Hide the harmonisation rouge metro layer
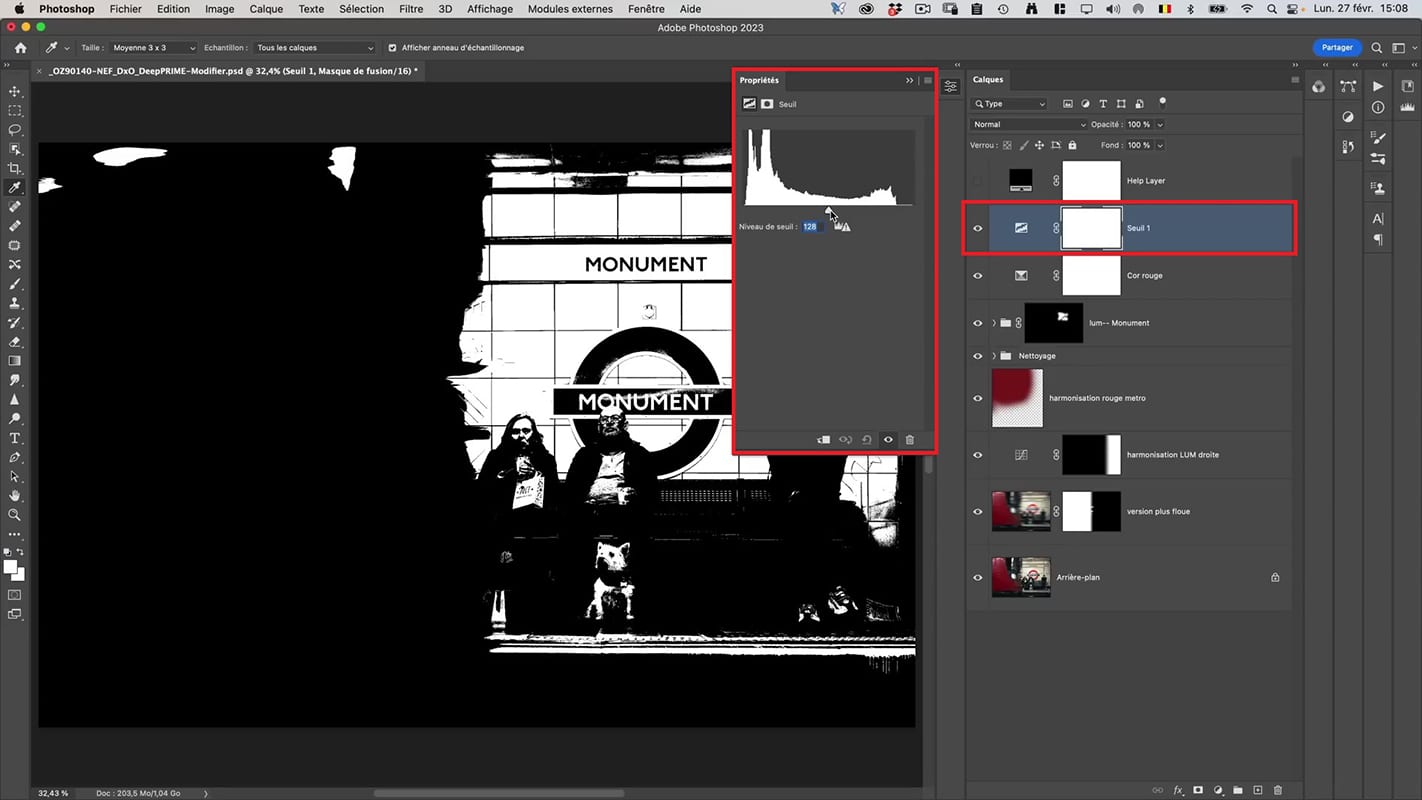 pos(978,398)
